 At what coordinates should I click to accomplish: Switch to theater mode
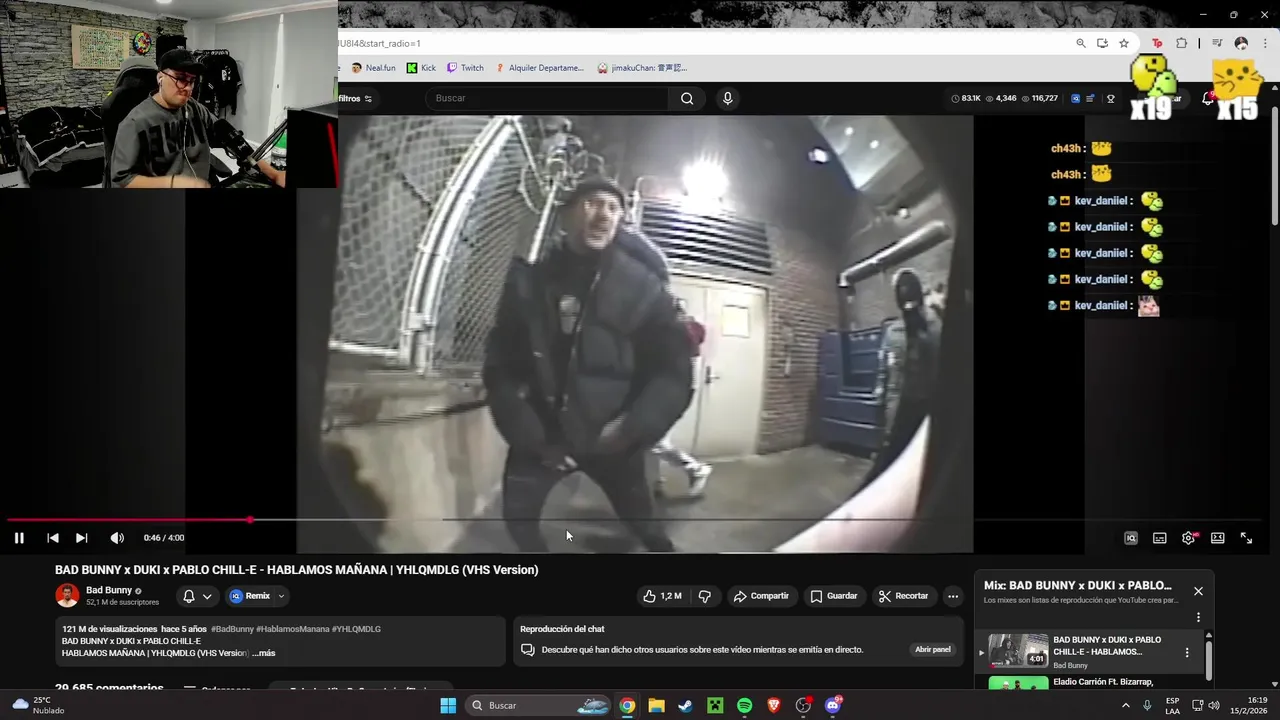[x=1217, y=538]
